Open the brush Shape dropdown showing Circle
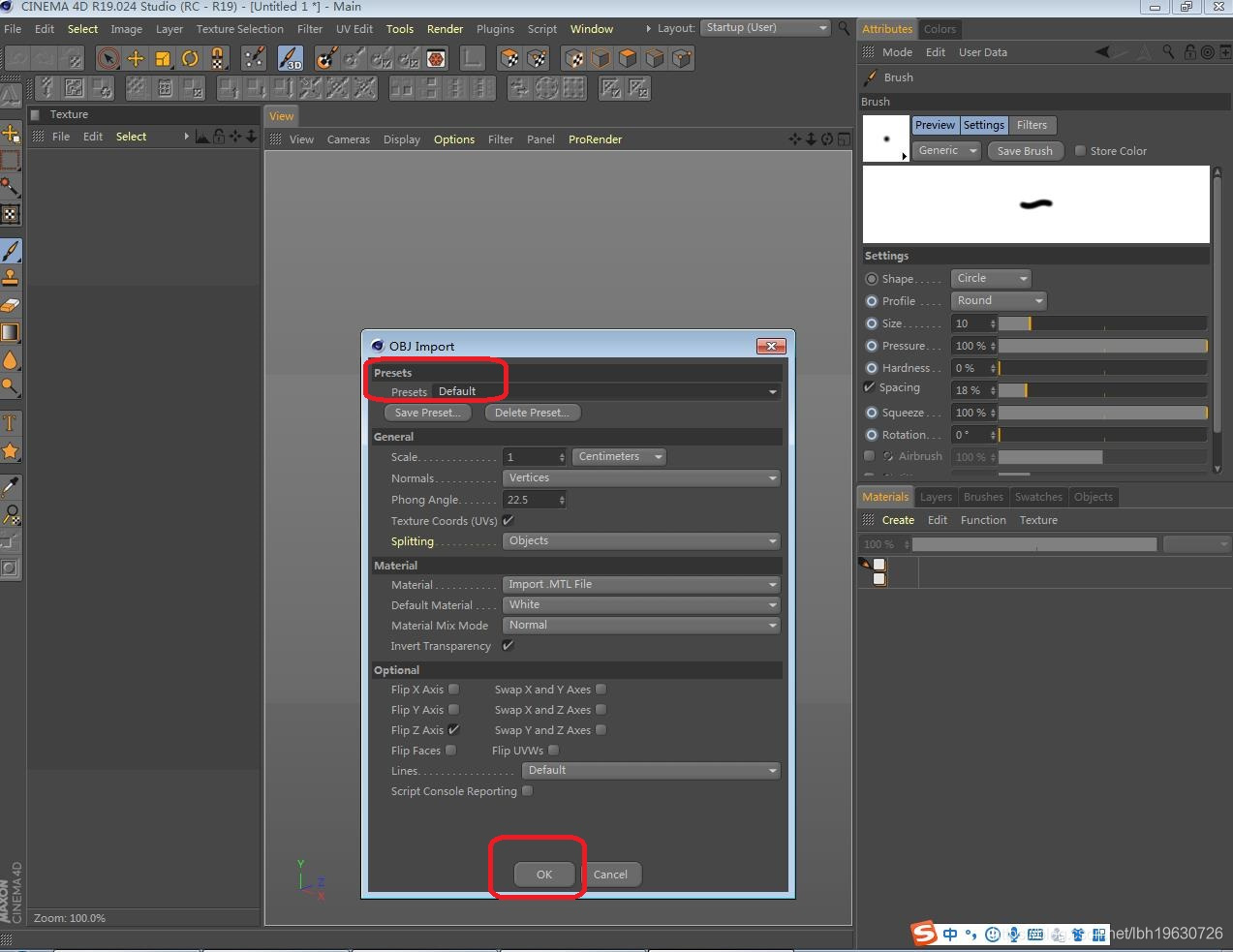 [x=990, y=279]
